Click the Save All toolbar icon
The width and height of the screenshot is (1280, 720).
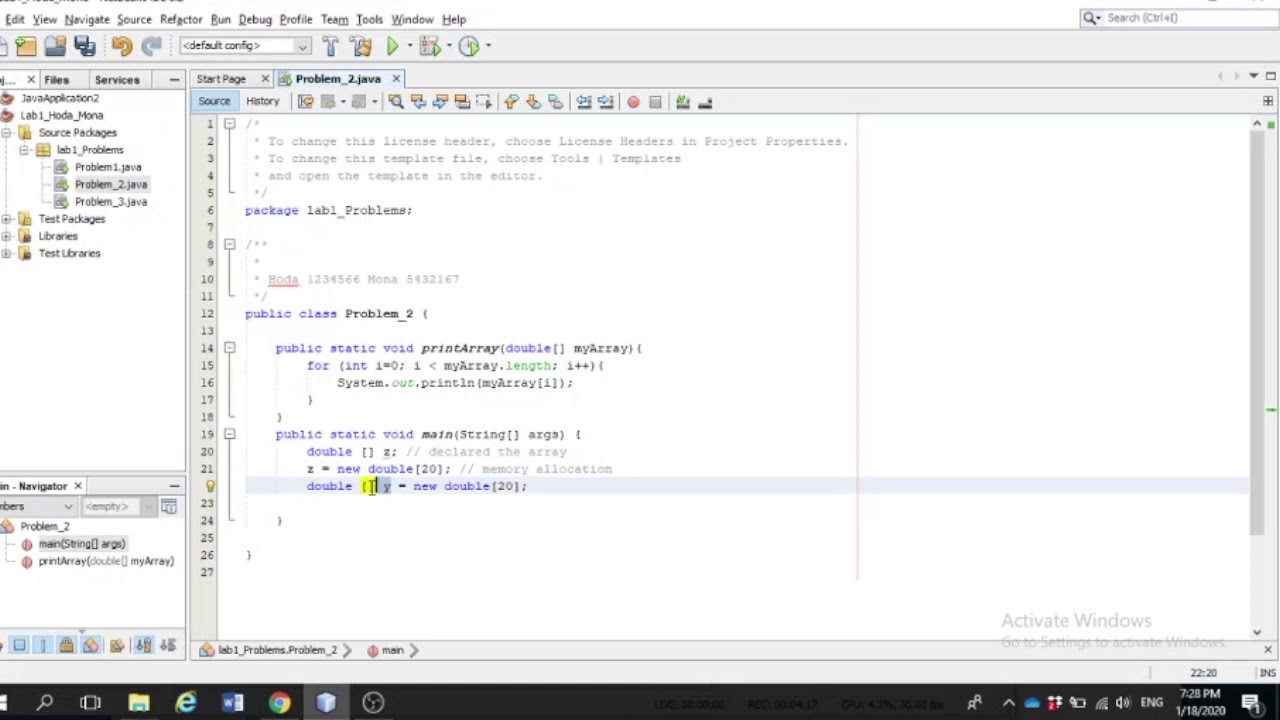[85, 46]
